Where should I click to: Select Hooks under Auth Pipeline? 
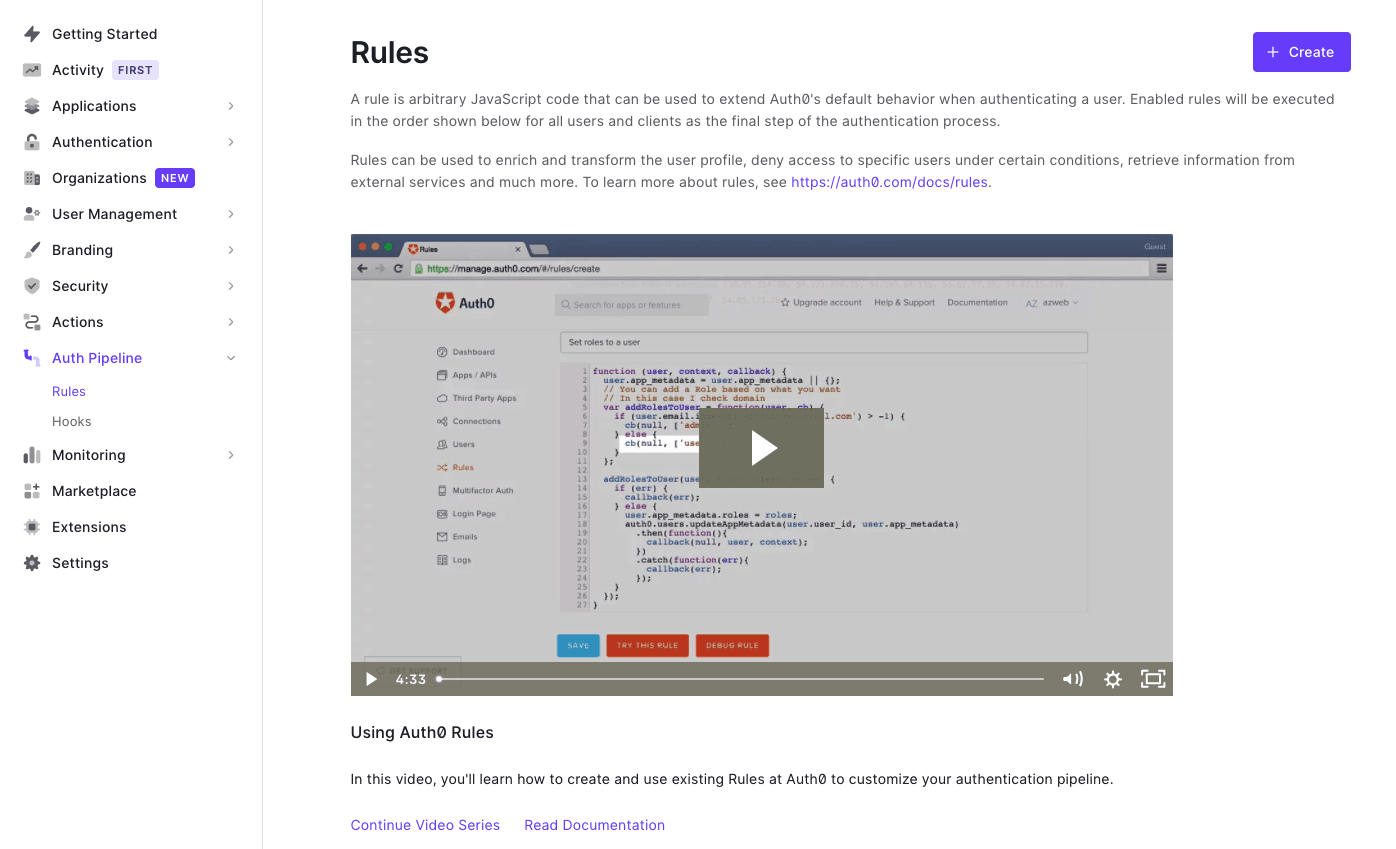72,421
